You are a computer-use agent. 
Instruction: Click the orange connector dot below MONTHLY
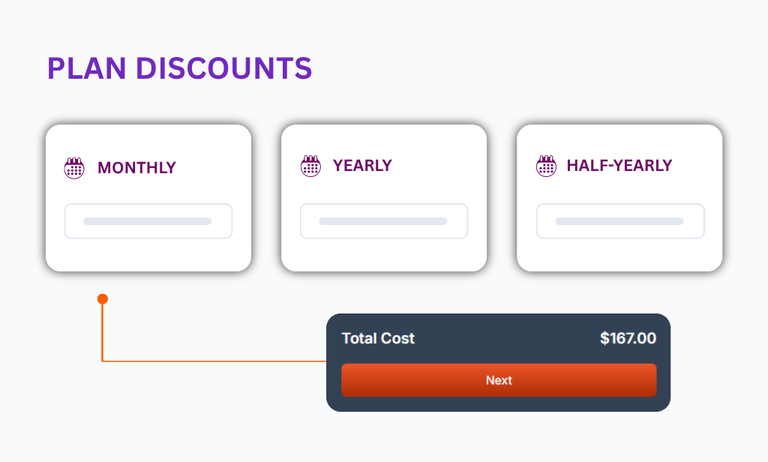pos(102,299)
